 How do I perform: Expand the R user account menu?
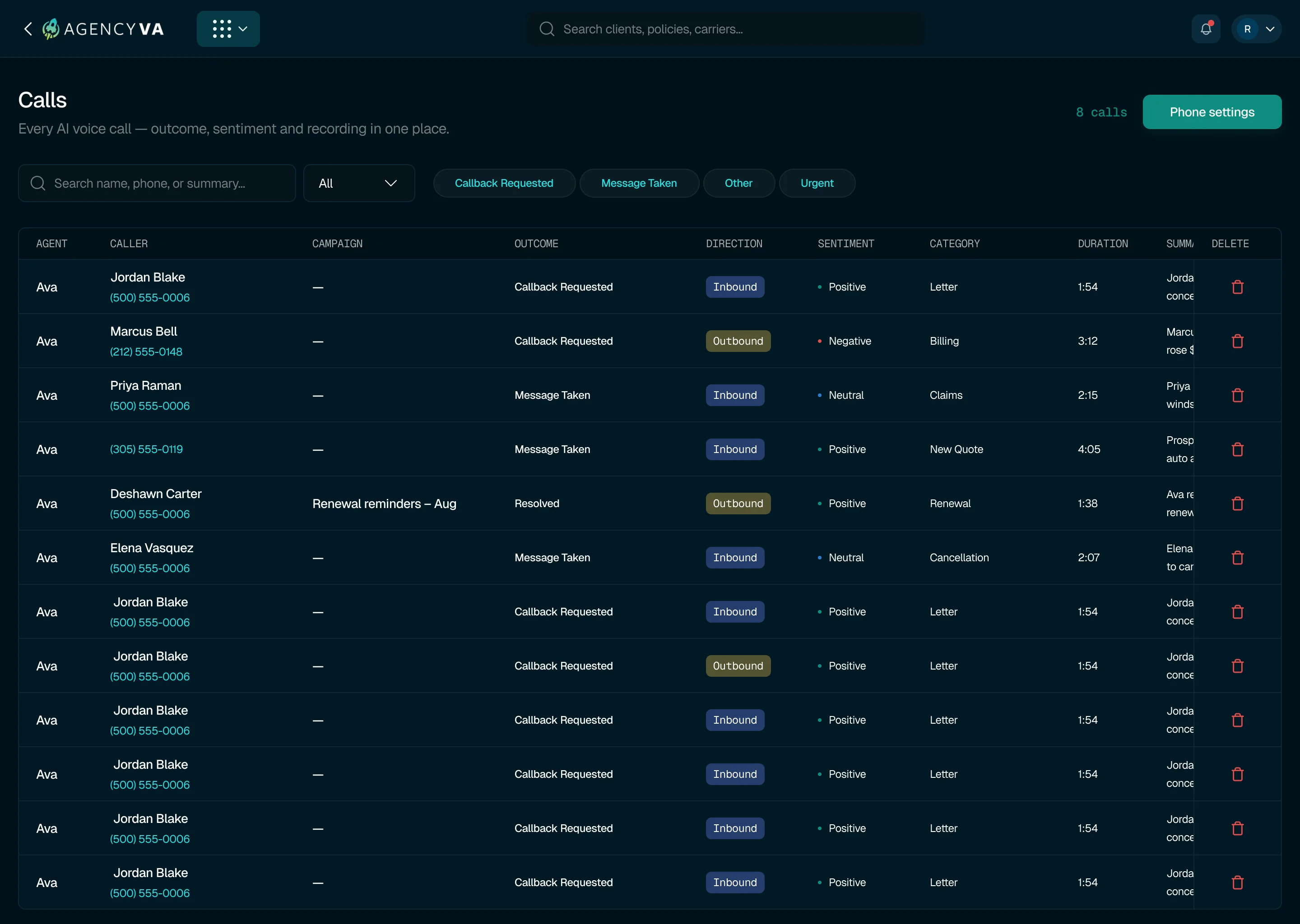coord(1256,29)
